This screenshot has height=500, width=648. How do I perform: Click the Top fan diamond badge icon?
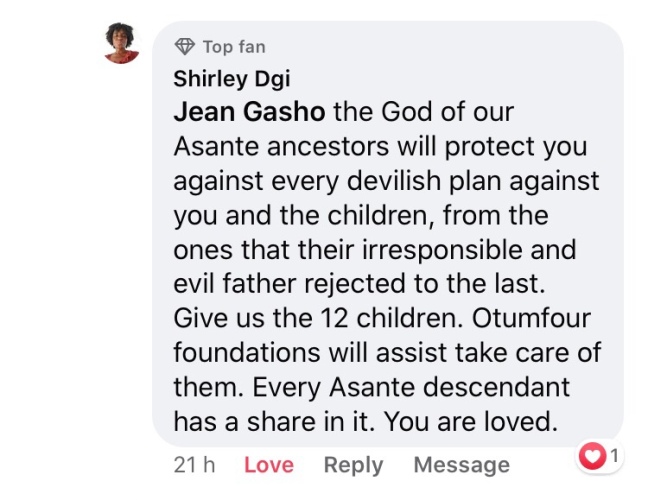[184, 47]
